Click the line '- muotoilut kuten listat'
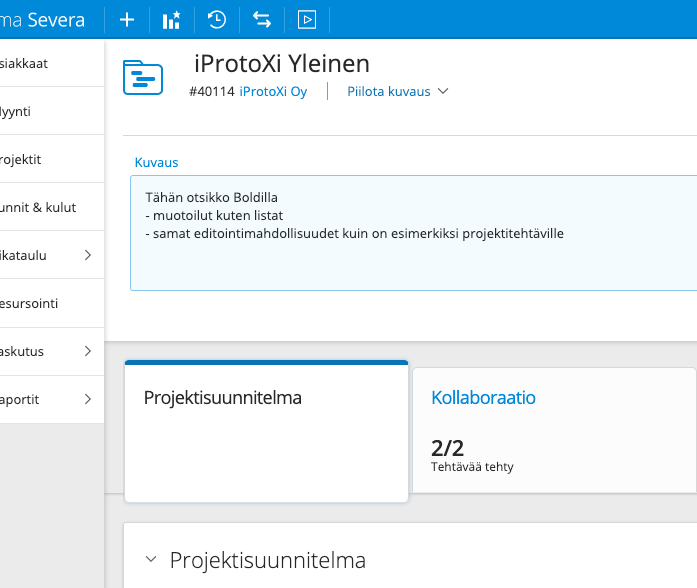Image resolution: width=697 pixels, height=588 pixels. click(214, 216)
